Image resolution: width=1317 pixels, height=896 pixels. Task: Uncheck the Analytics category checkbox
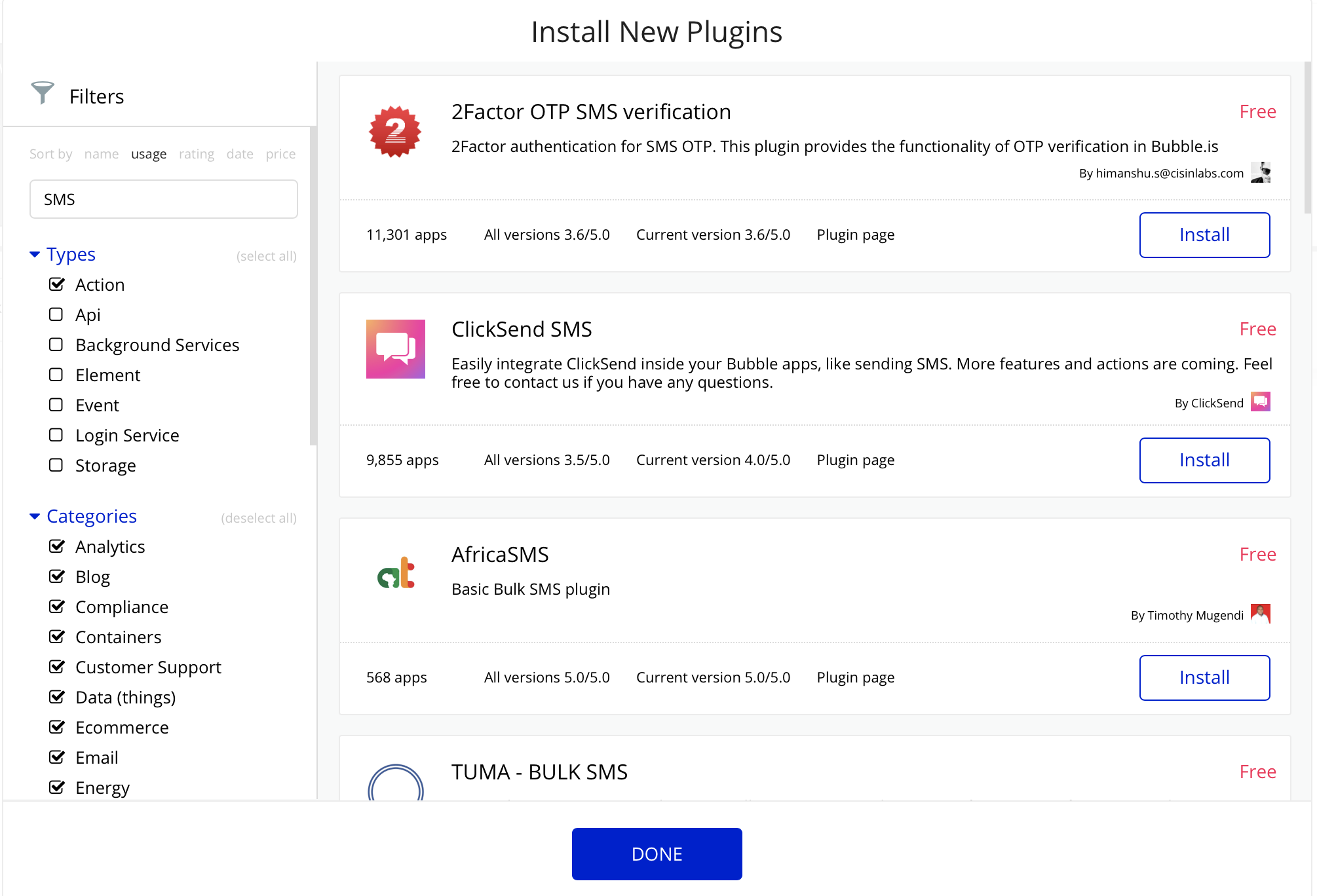tap(57, 546)
